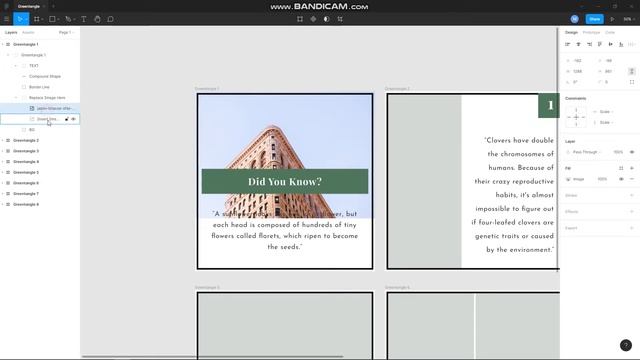Open a new file tab with plus

tap(53, 7)
